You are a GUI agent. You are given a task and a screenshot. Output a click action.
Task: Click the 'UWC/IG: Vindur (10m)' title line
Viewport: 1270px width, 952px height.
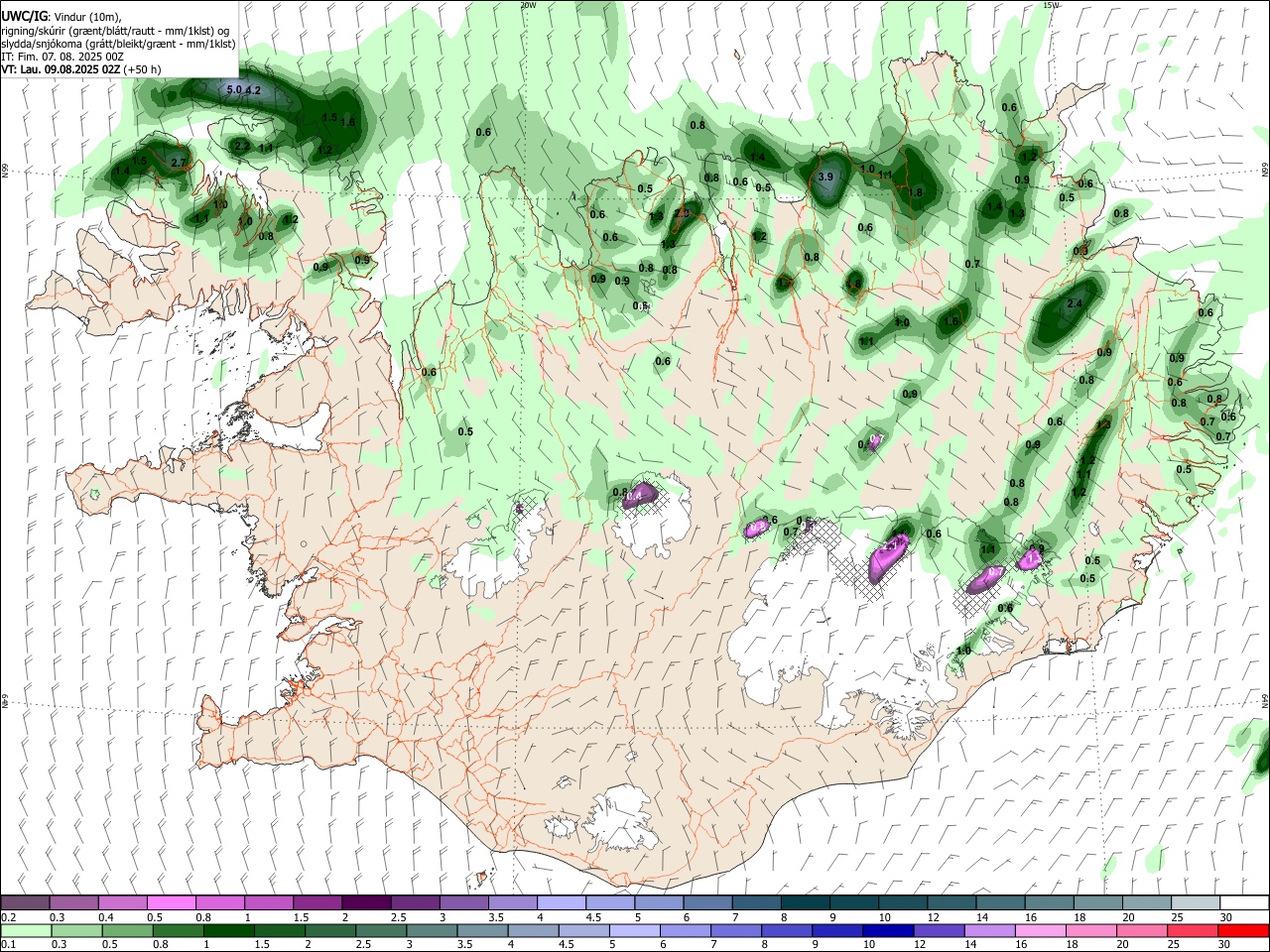[62, 17]
